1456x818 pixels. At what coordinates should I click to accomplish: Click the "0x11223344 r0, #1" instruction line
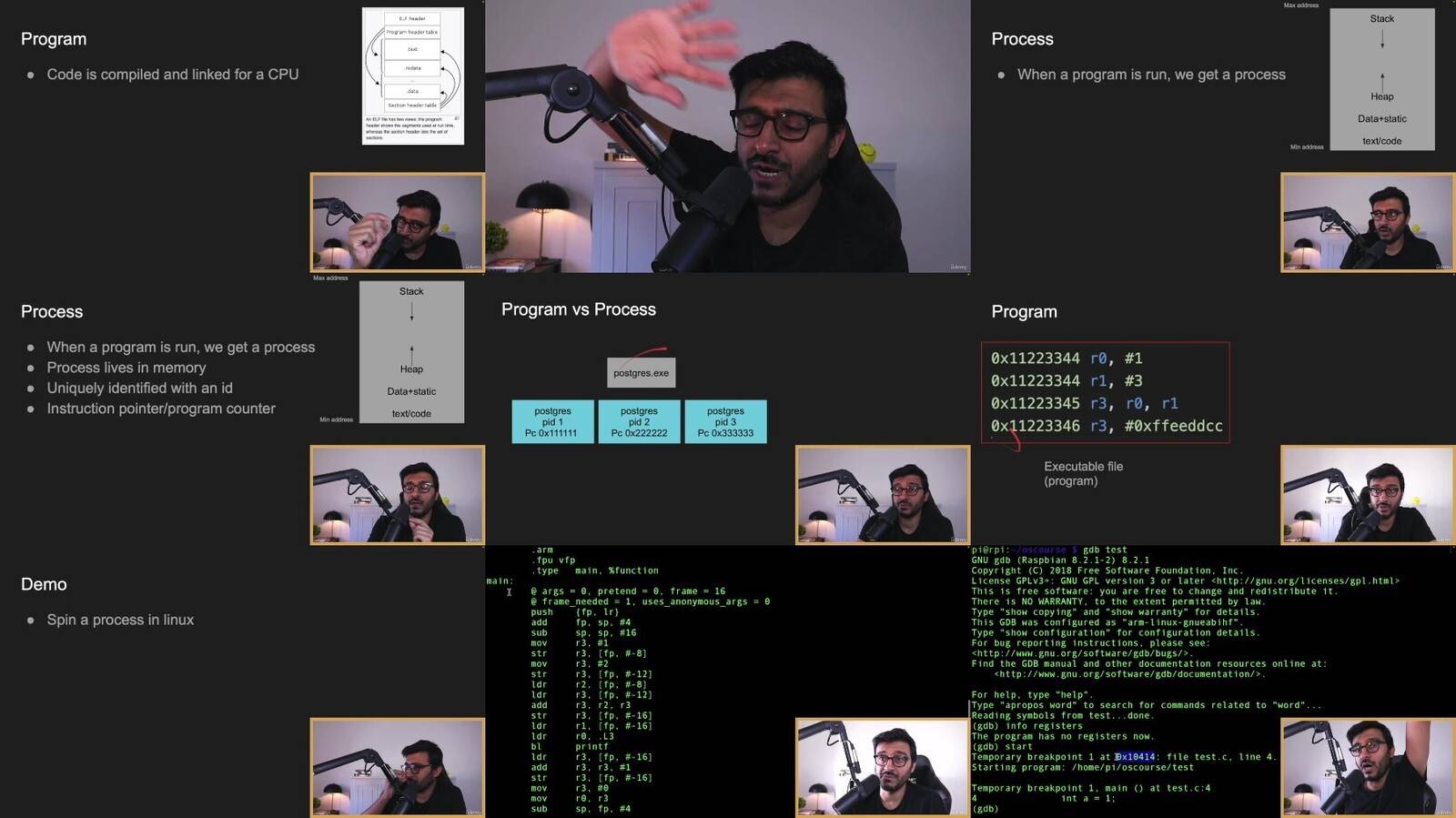(x=1067, y=359)
